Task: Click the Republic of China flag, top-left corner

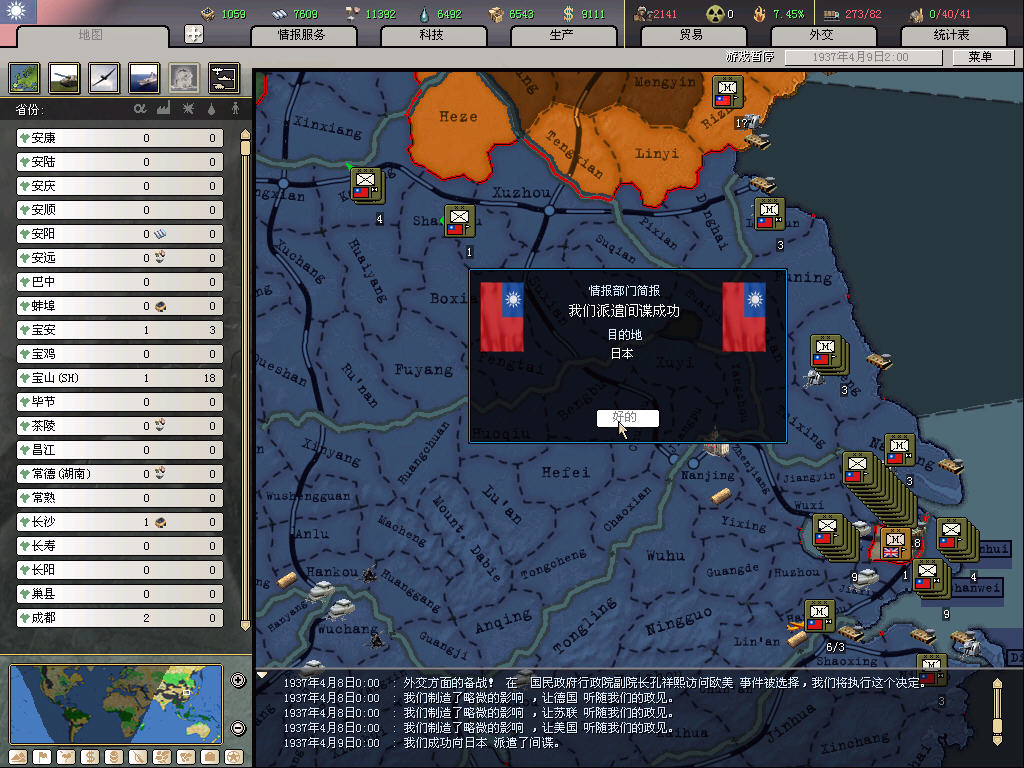Action: (x=18, y=13)
